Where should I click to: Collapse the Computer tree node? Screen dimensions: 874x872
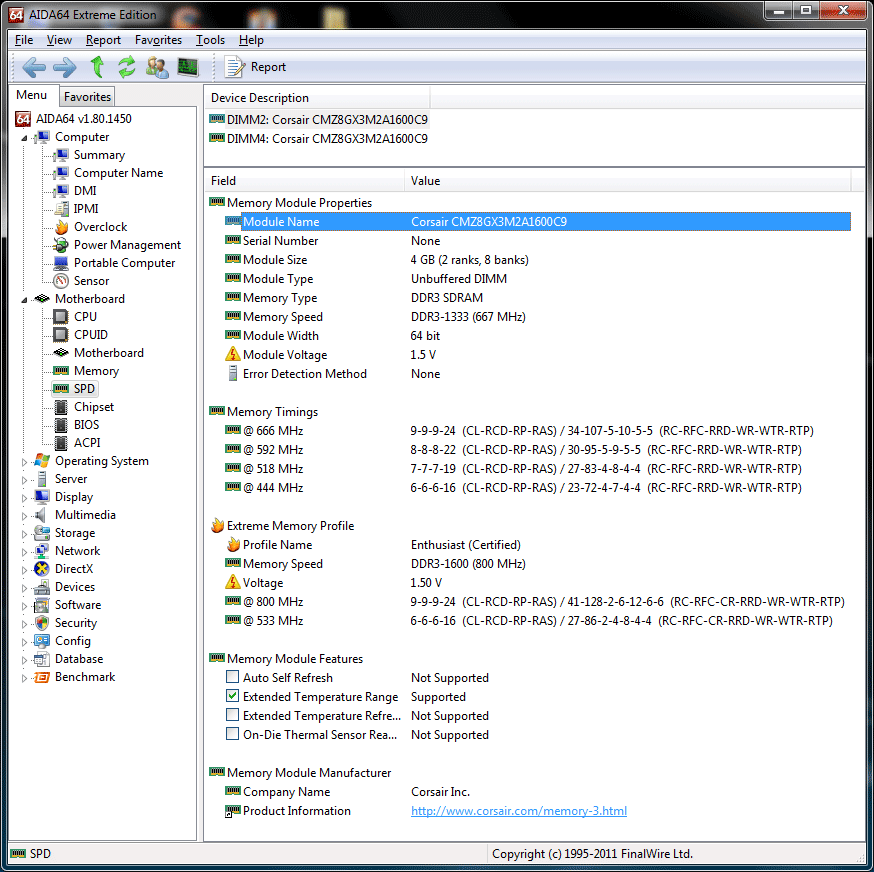point(24,138)
